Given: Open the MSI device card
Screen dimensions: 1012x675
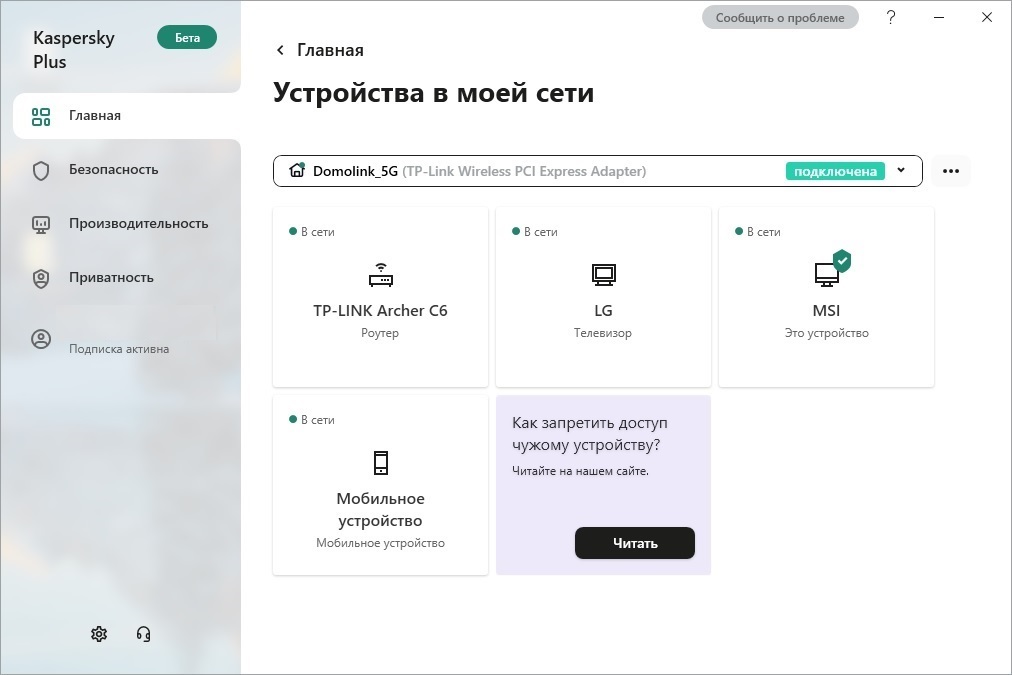Looking at the screenshot, I should click(x=826, y=297).
